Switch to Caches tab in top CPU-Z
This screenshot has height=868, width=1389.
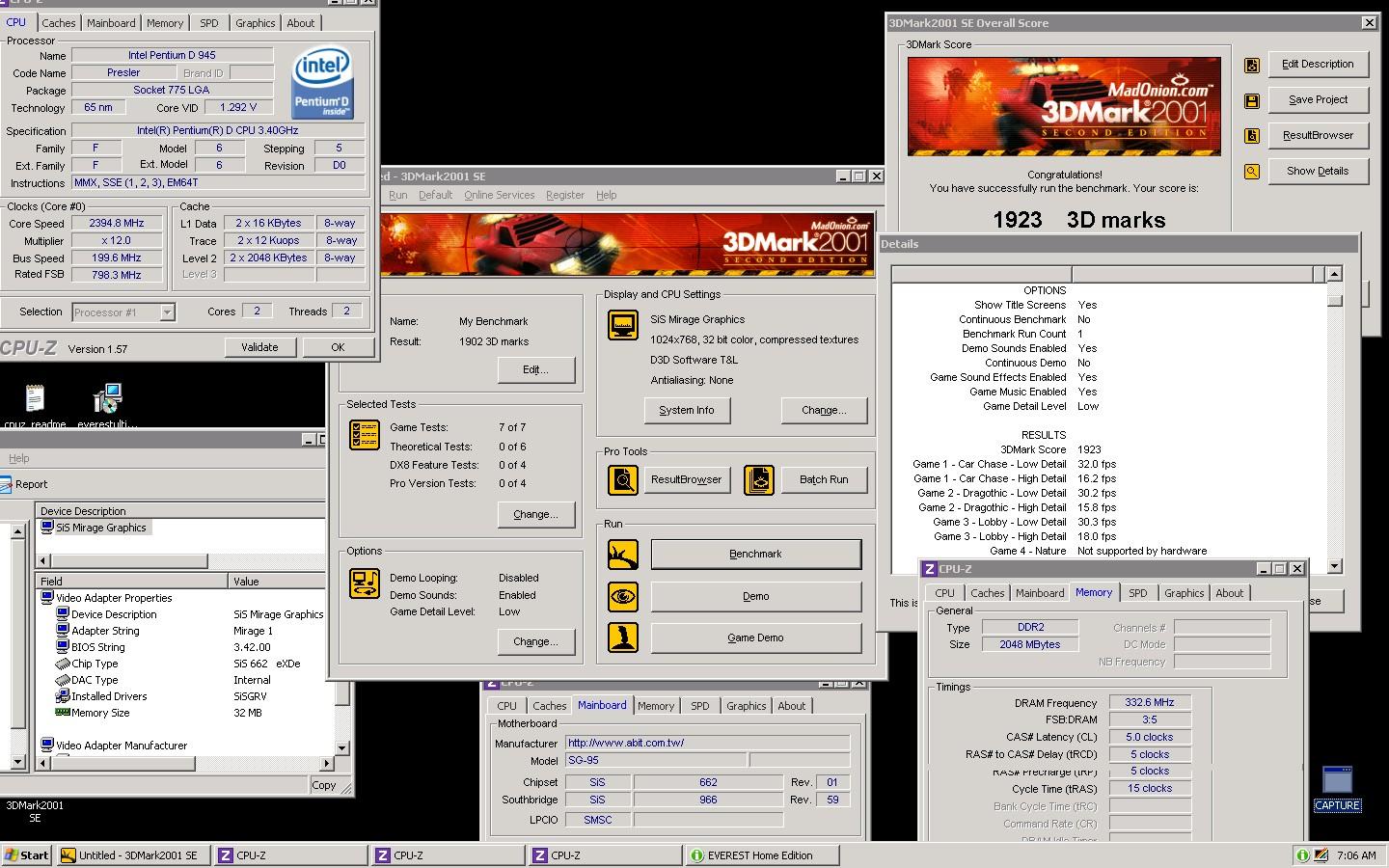tap(59, 23)
